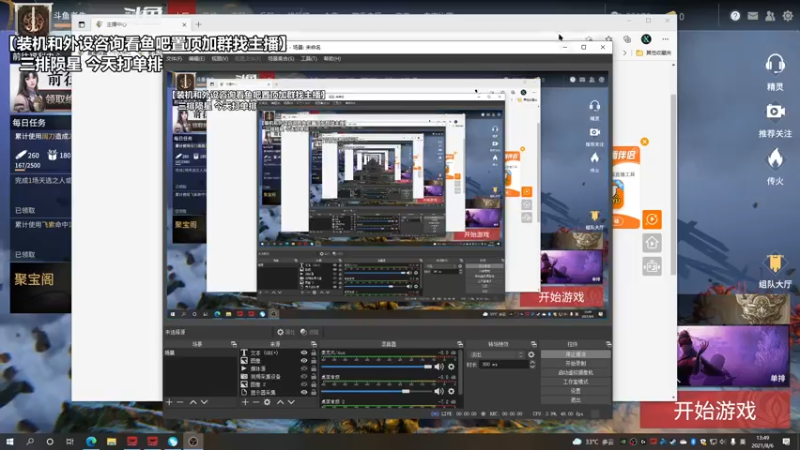
Task: Open source properties gear button 属性
Action: pyautogui.click(x=286, y=332)
